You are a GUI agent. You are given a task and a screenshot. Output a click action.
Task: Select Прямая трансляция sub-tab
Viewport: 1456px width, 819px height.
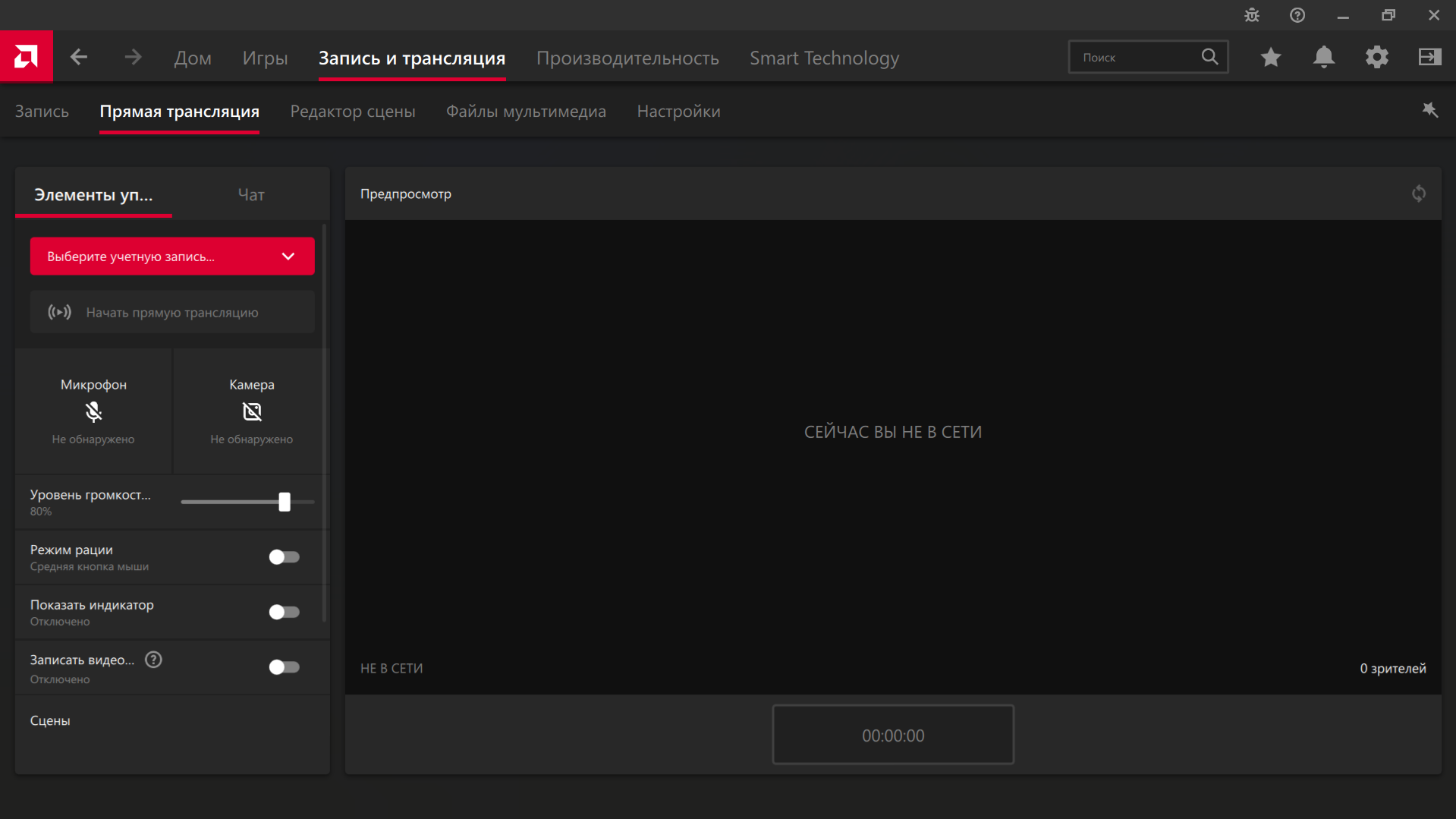(180, 112)
